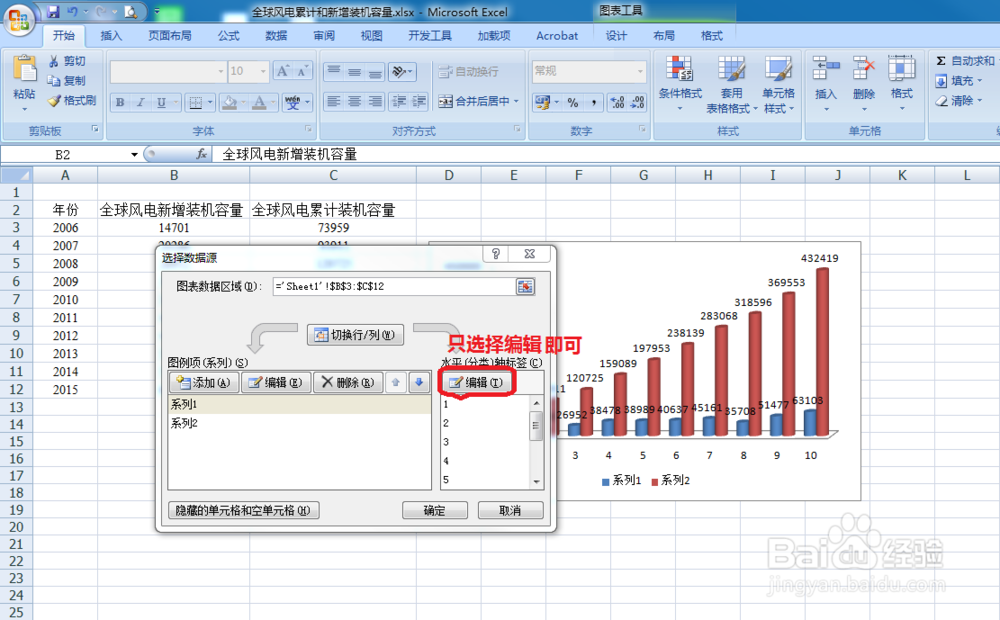Activate the 格式刷 format painter

72,101
